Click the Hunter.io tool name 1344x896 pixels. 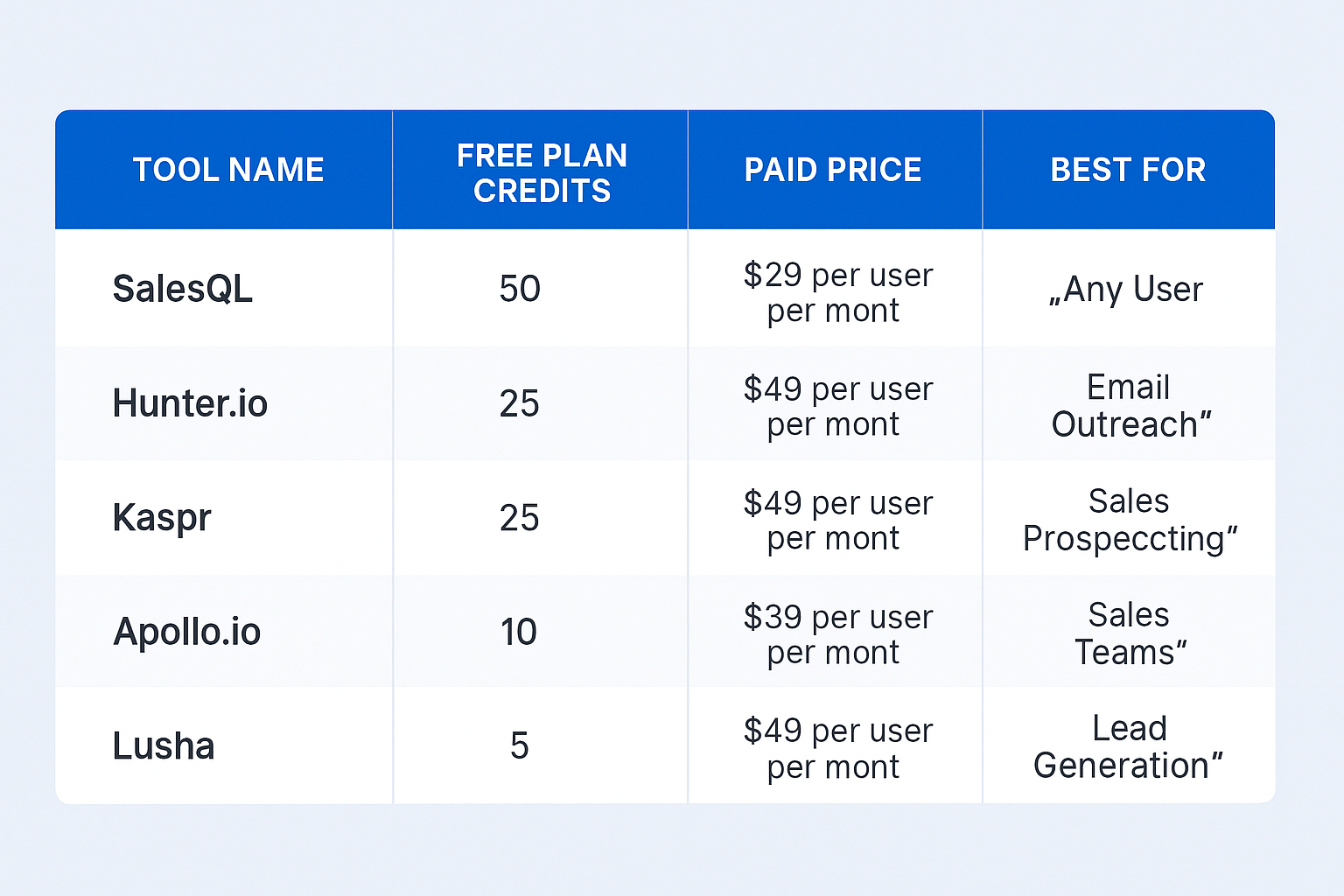[190, 403]
